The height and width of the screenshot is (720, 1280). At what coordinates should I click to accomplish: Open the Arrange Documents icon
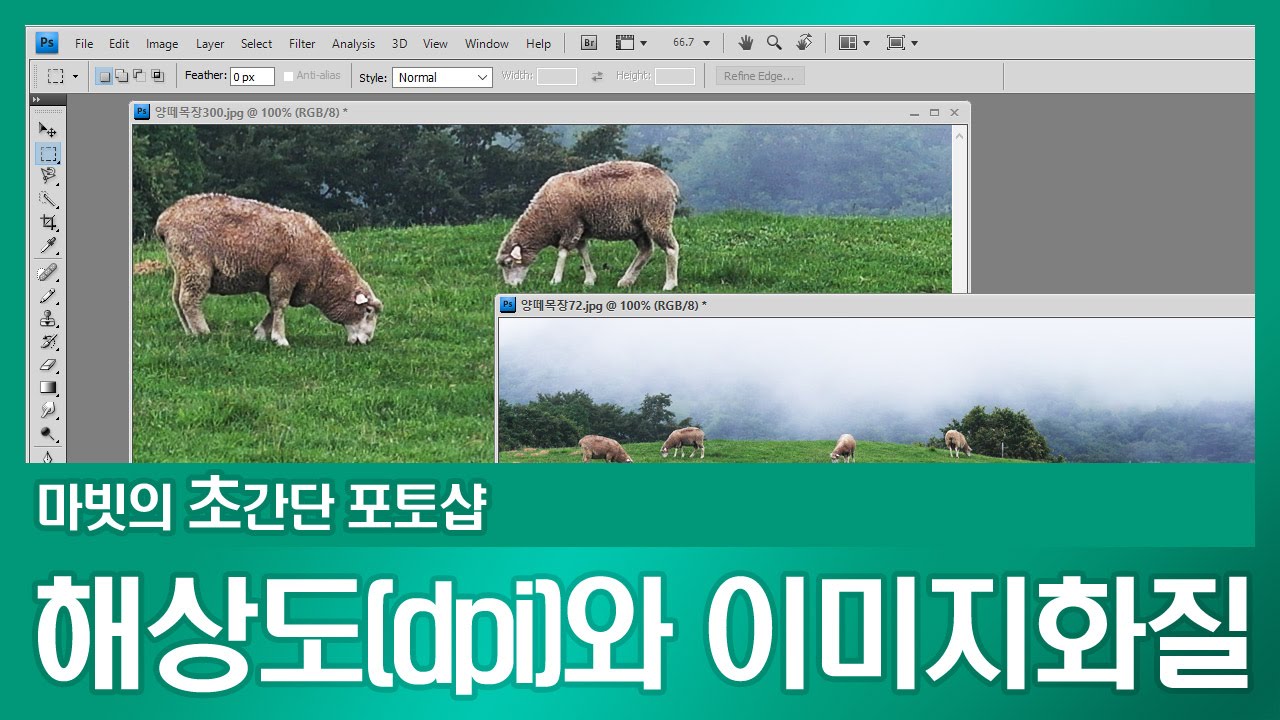[848, 43]
